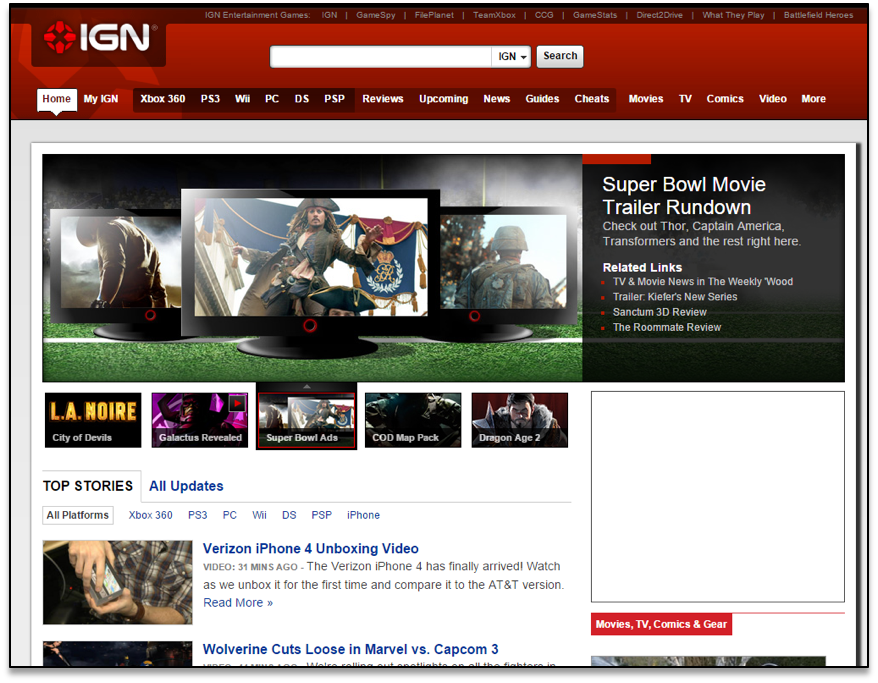The height and width of the screenshot is (683, 878).
Task: Open Trailer: Kiefer's New Series link
Action: [x=675, y=297]
